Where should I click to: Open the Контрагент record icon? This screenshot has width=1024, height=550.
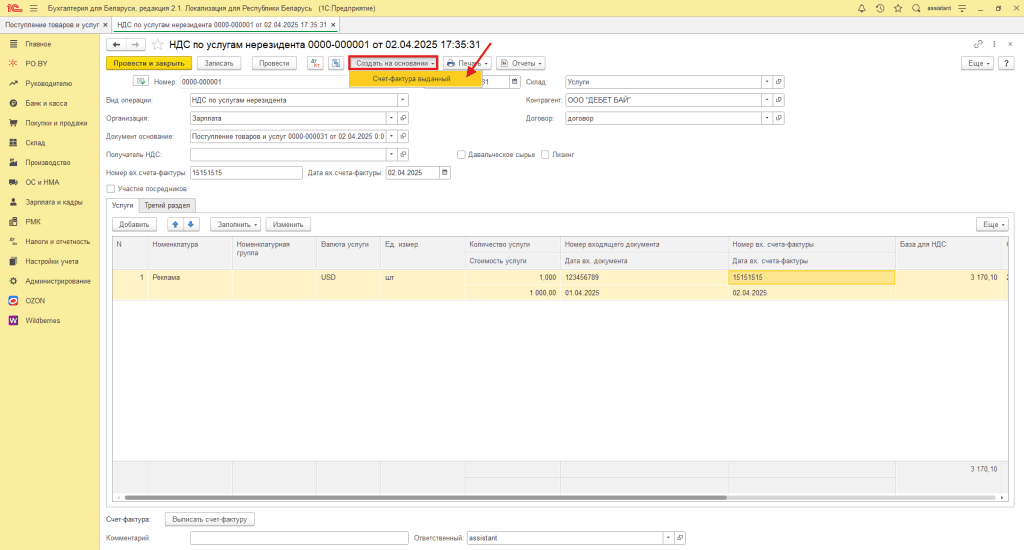(778, 100)
